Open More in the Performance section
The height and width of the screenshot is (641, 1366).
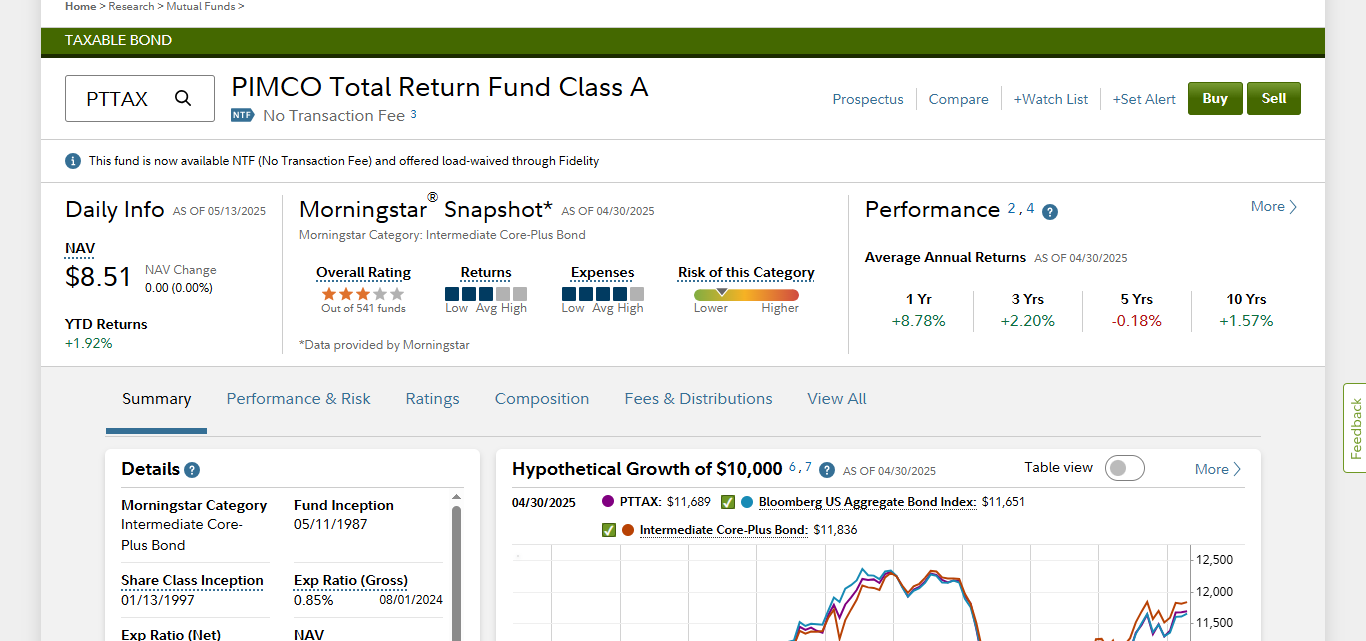[1274, 207]
